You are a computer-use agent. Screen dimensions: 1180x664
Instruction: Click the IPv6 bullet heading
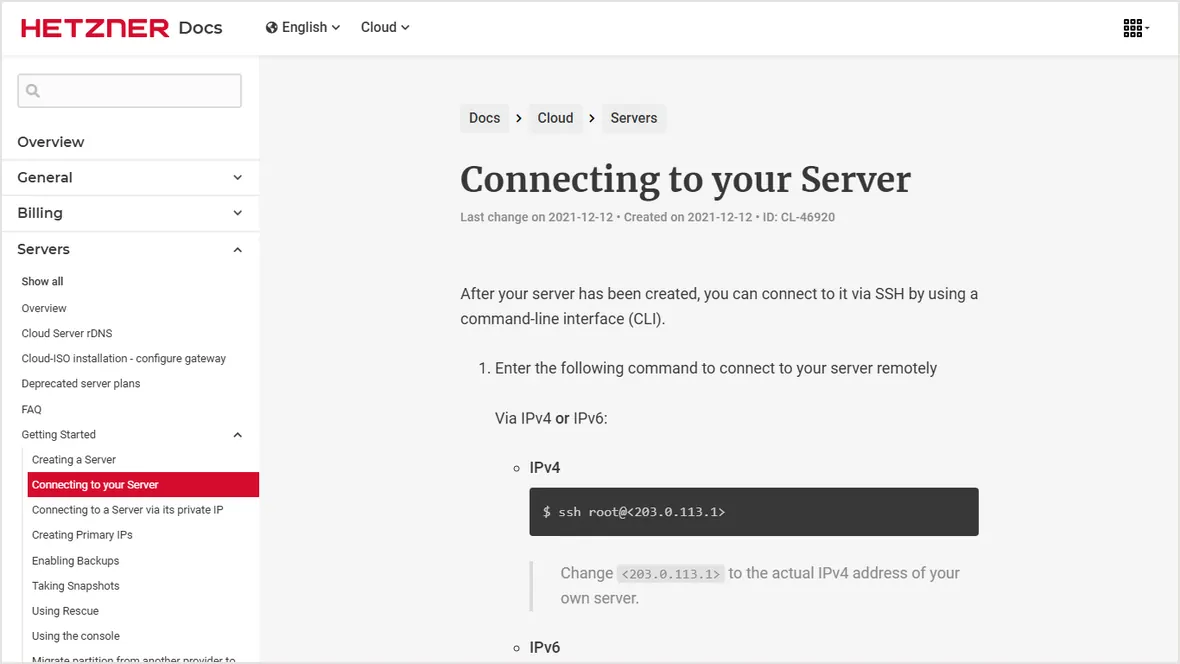[545, 647]
